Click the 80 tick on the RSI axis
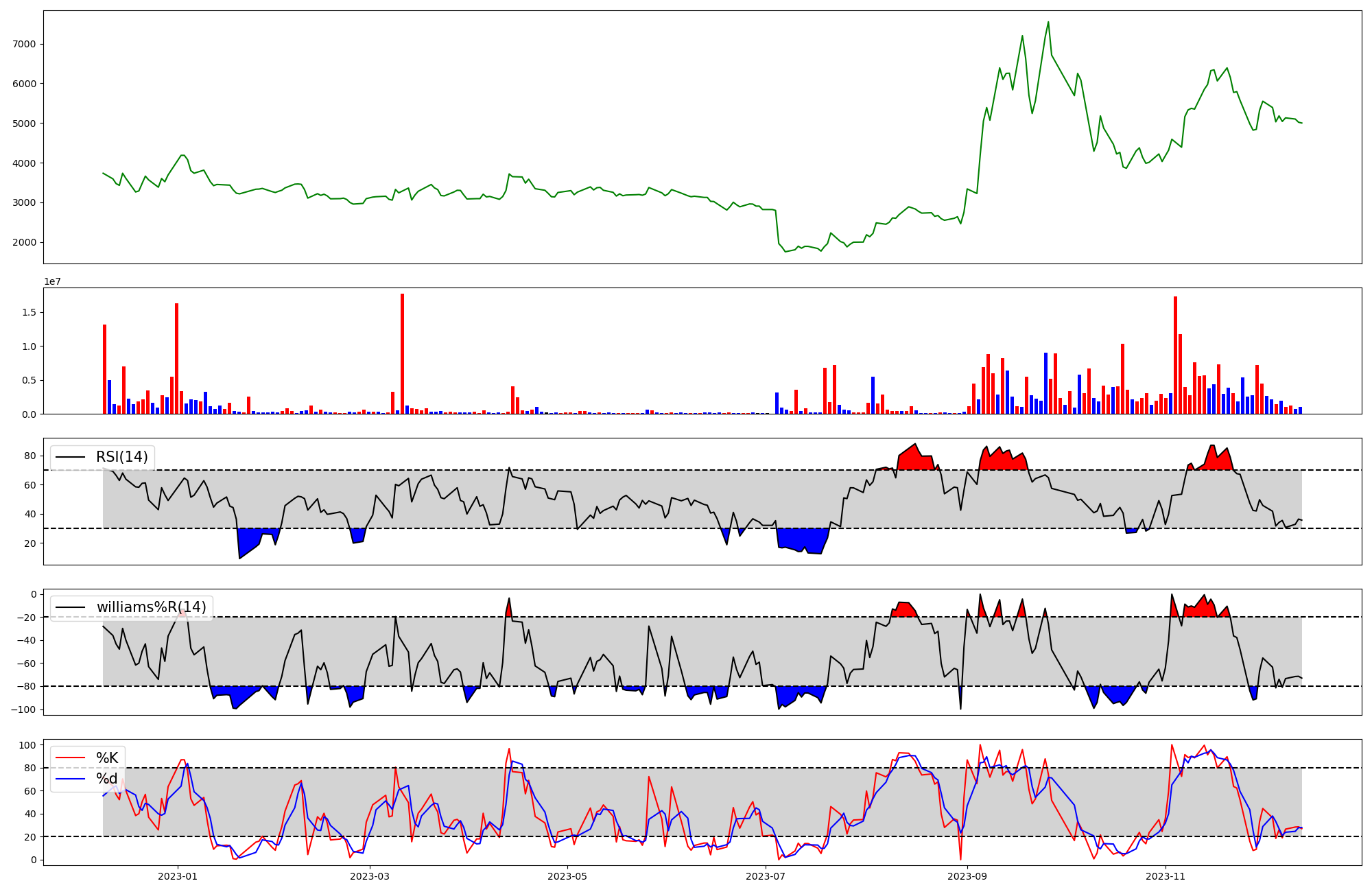This screenshot has height=892, width=1372. (30, 456)
